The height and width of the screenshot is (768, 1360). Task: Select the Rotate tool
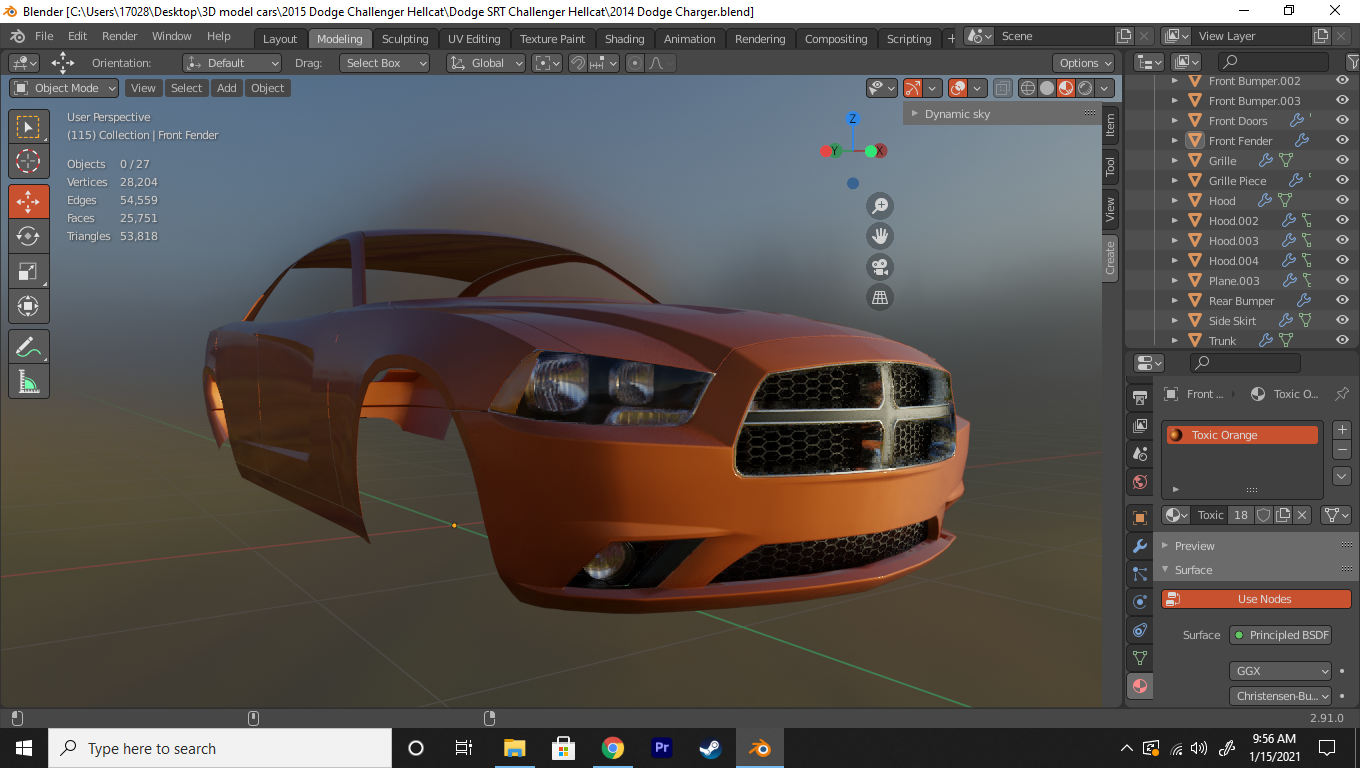29,236
